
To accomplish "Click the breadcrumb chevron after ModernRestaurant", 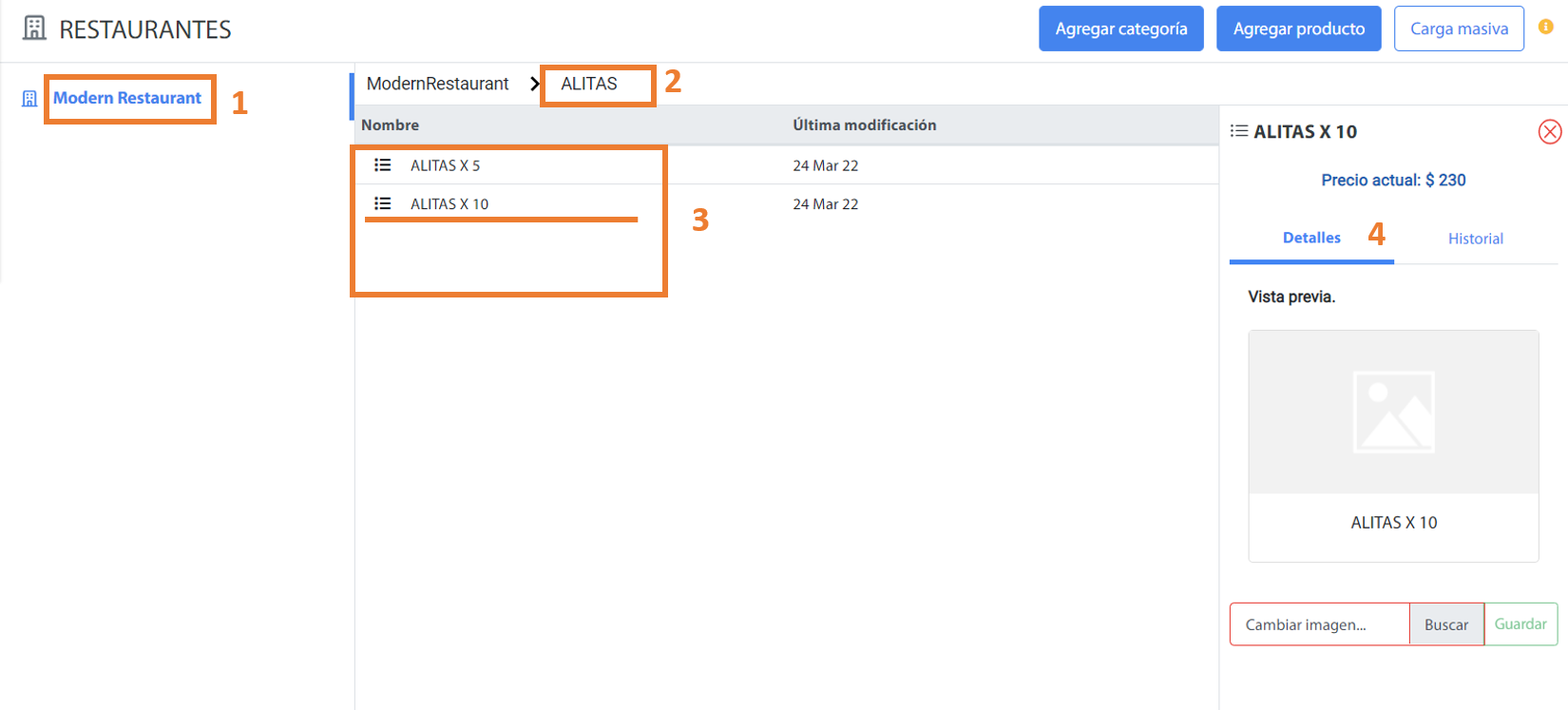I will pos(535,85).
